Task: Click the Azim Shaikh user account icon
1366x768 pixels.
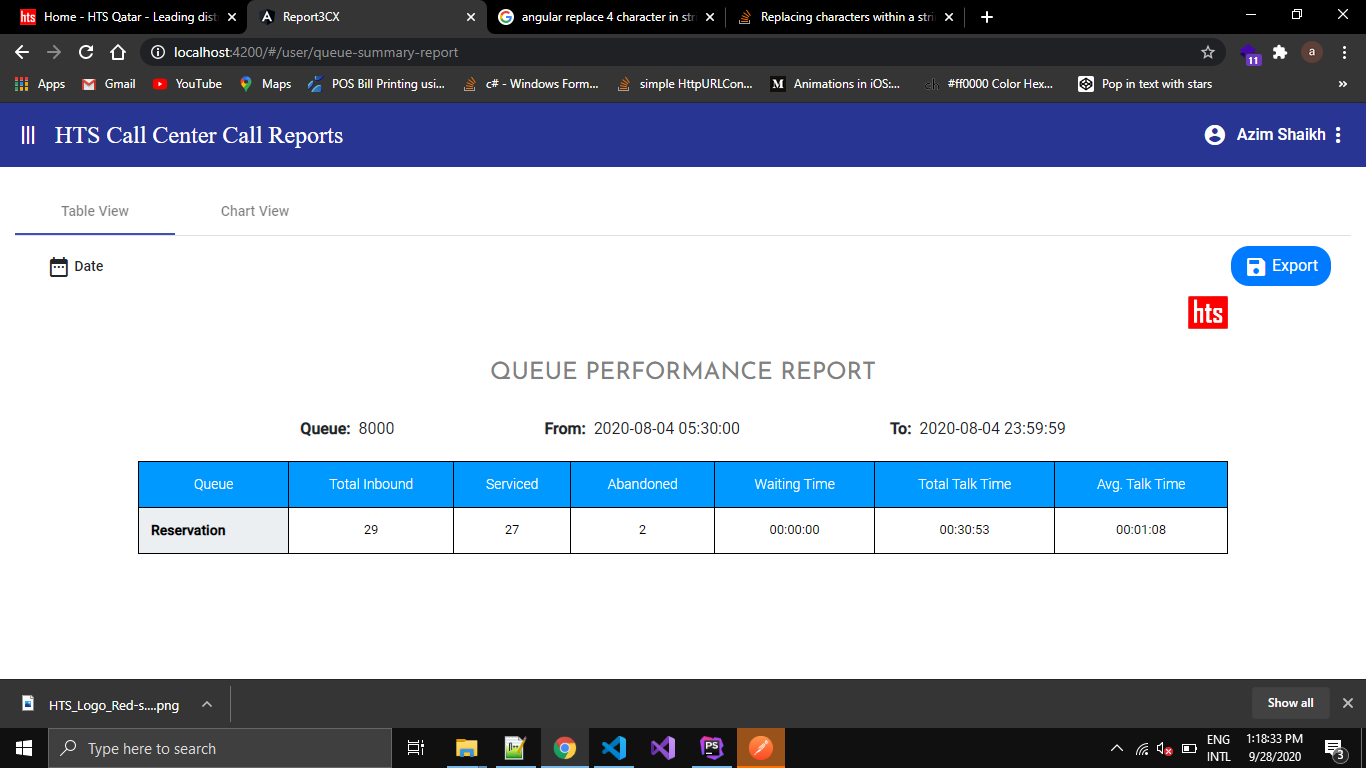Action: [x=1215, y=135]
